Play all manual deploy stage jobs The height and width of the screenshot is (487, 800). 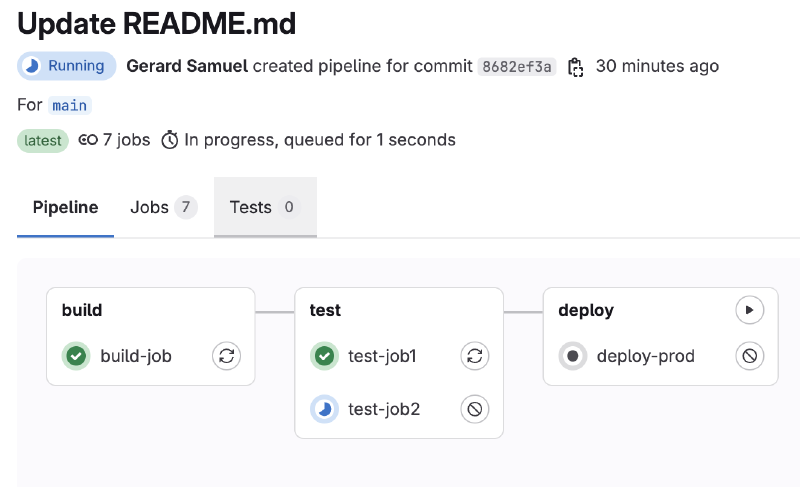pos(749,310)
